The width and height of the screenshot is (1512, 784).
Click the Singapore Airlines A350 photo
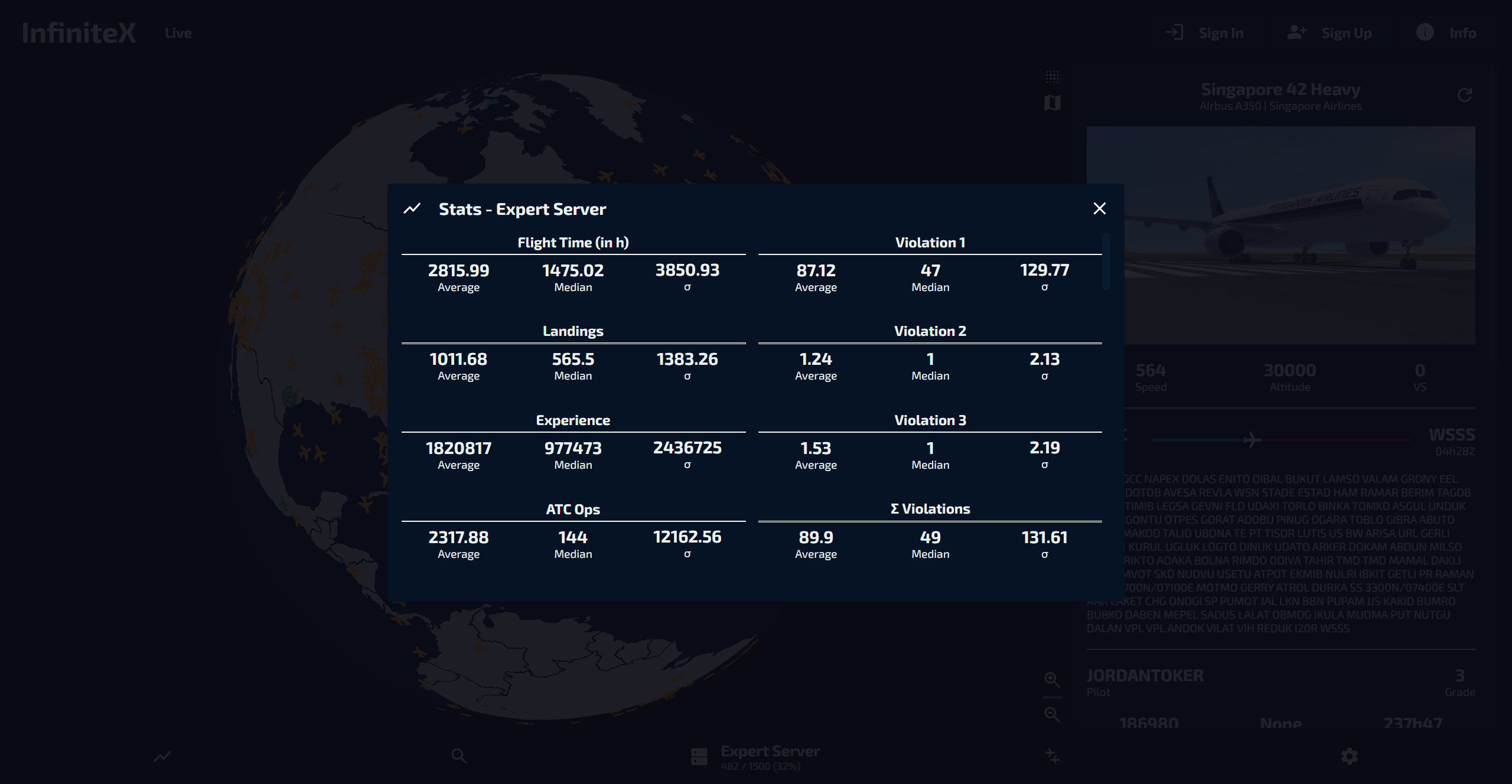pos(1299,235)
